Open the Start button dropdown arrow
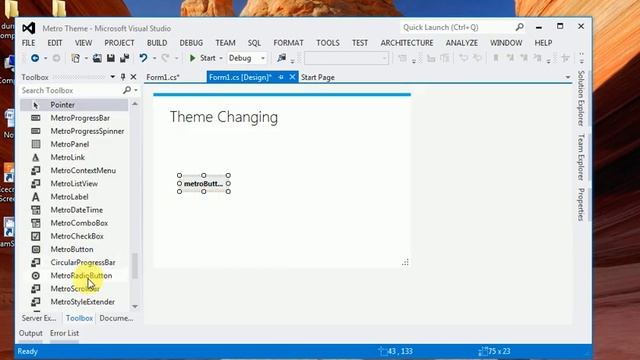The image size is (640, 360). pyautogui.click(x=221, y=58)
